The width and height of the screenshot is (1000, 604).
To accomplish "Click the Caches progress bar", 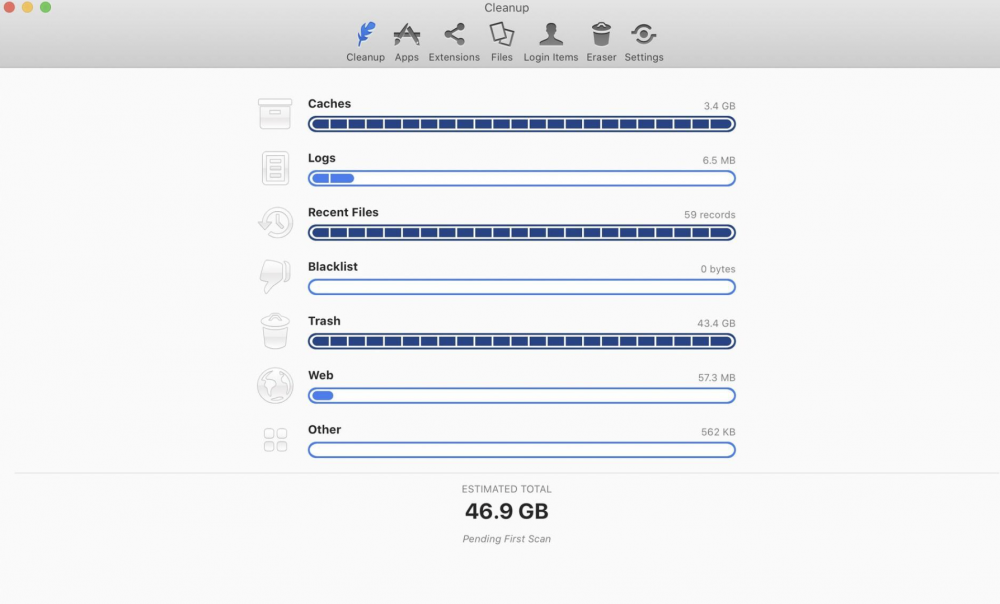I will click(x=522, y=124).
